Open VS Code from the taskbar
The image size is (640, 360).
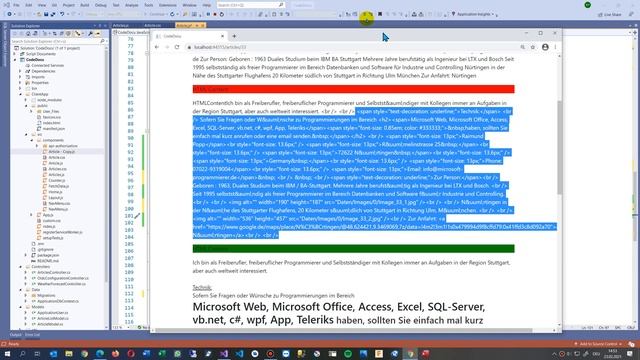coord(239,353)
